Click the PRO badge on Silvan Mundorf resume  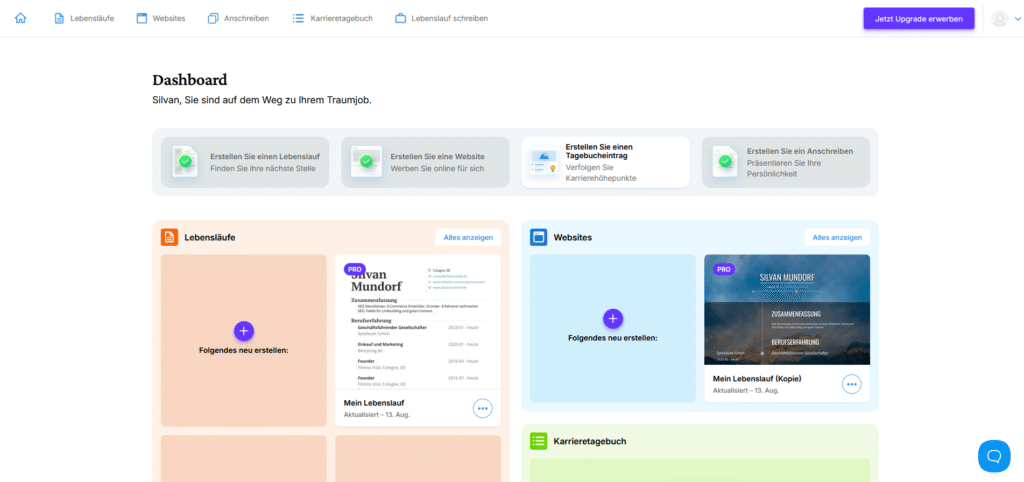click(x=355, y=269)
